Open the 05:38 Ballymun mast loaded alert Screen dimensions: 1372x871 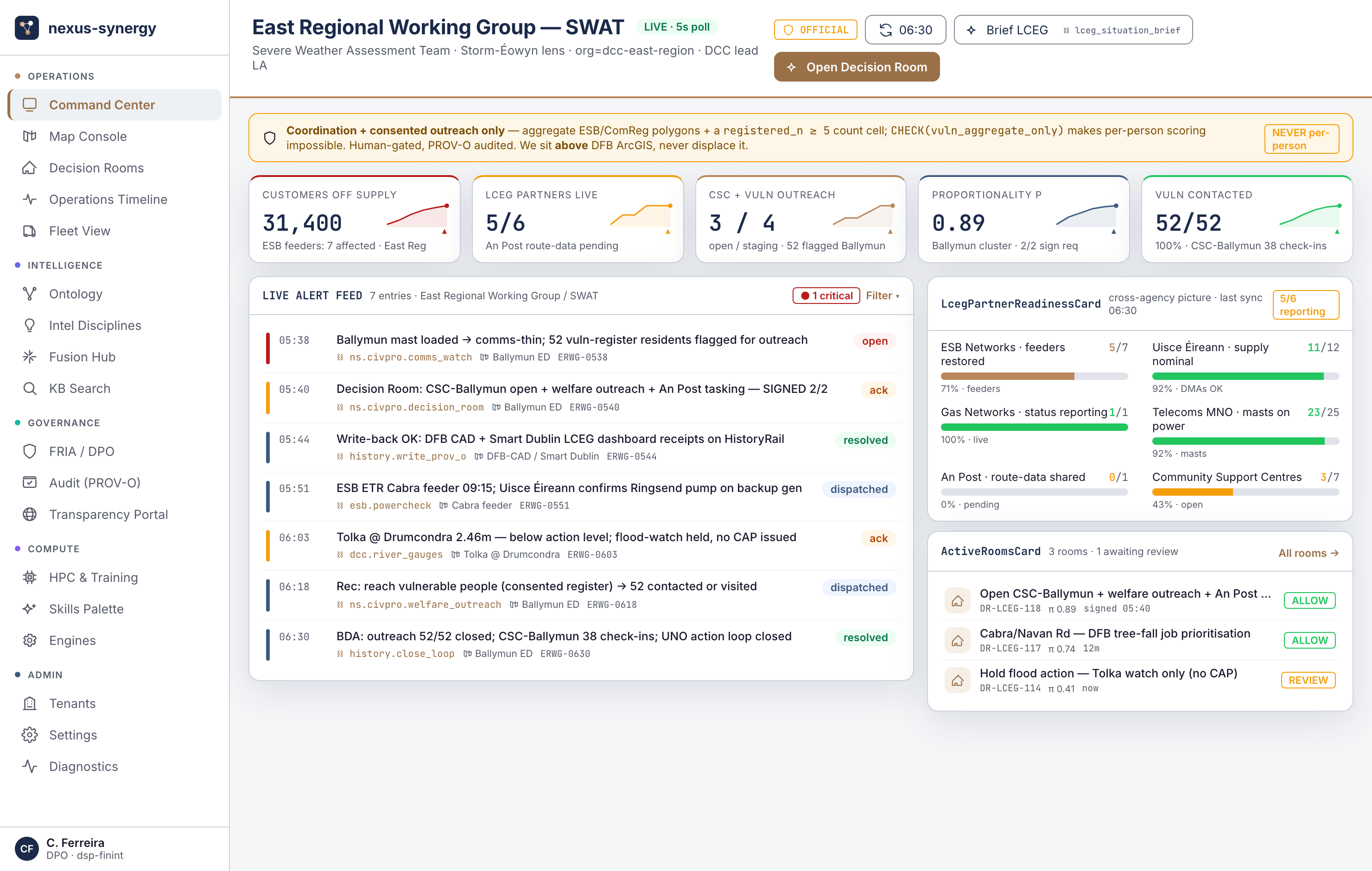click(581, 348)
